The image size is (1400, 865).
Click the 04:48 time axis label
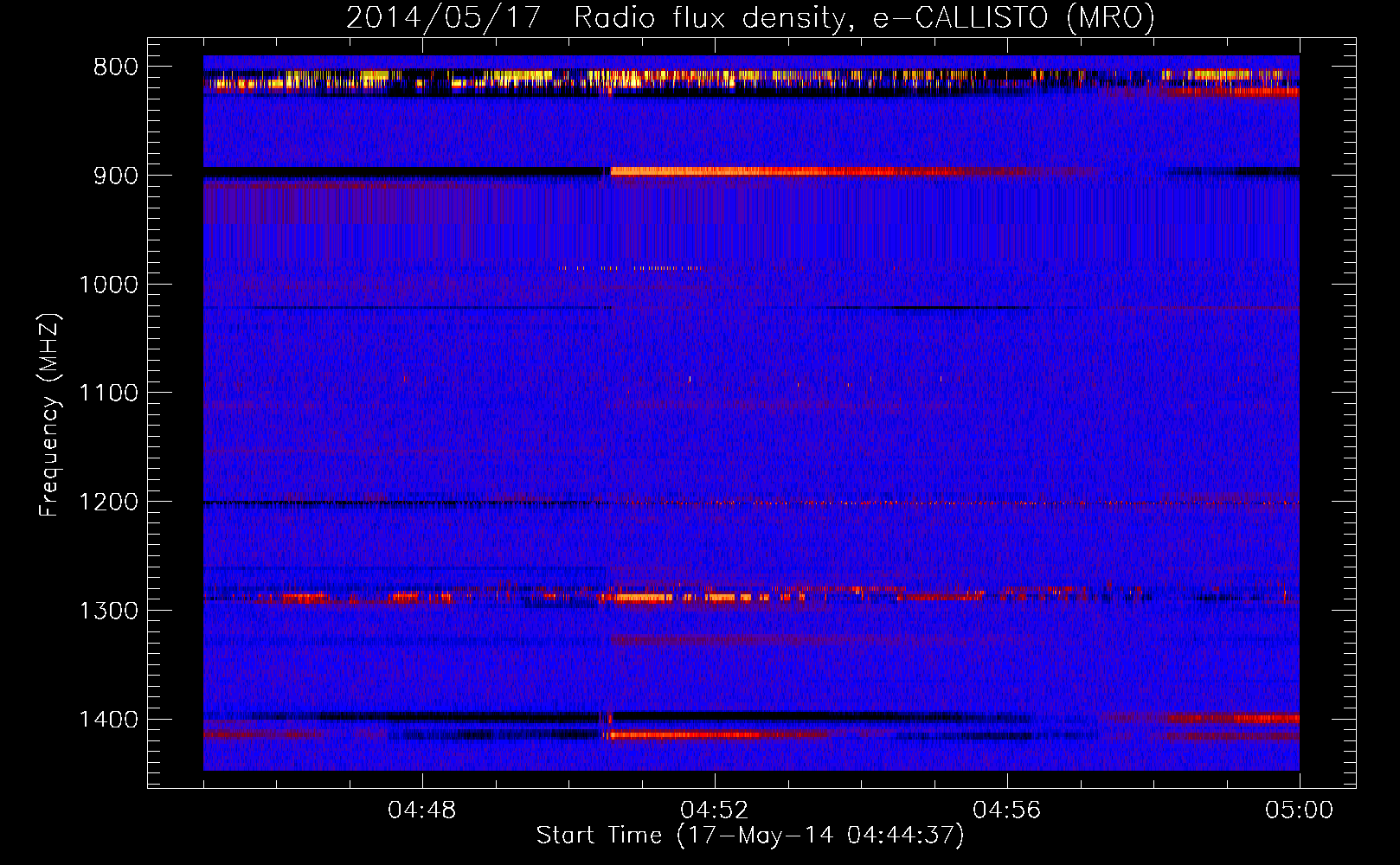click(422, 811)
